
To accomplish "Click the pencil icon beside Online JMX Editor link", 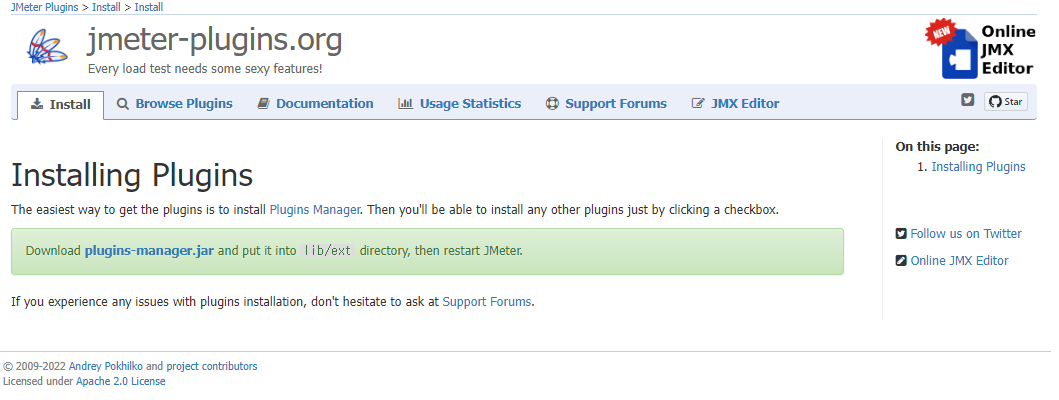I will tap(901, 261).
